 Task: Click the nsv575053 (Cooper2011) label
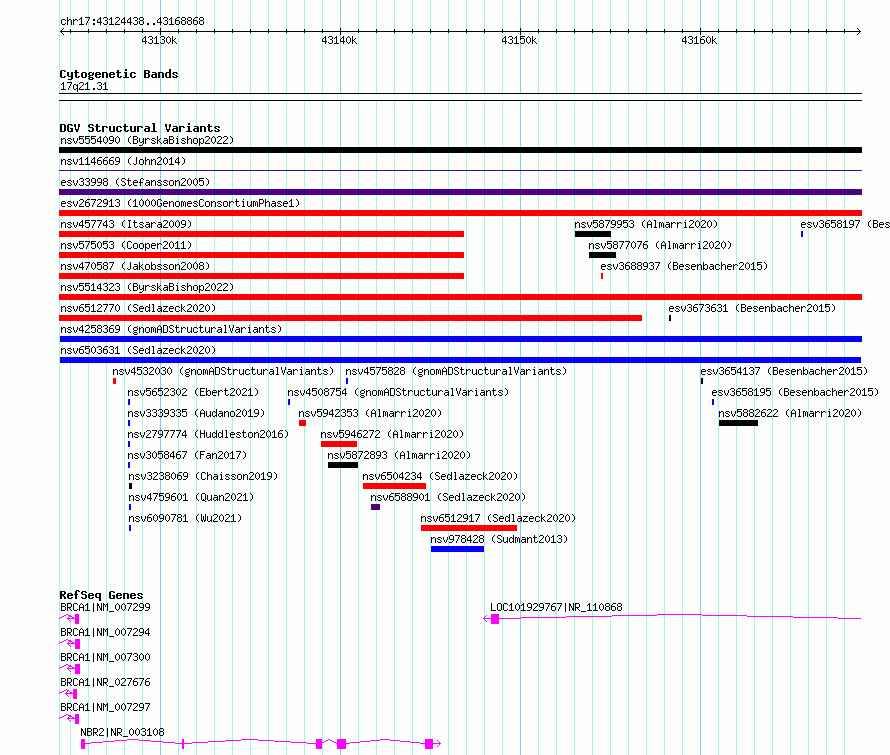tap(126, 245)
